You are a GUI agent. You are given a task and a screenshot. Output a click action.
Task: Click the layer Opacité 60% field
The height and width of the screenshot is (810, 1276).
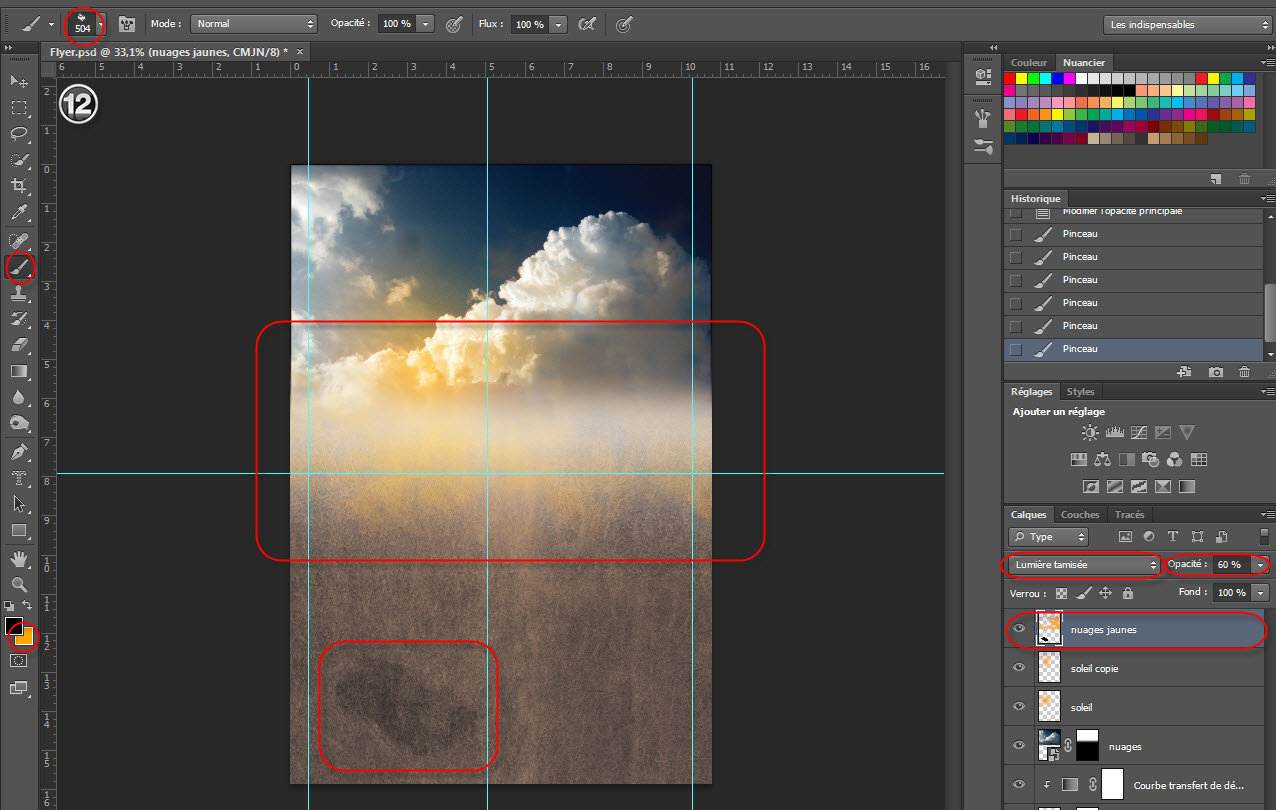[1230, 565]
